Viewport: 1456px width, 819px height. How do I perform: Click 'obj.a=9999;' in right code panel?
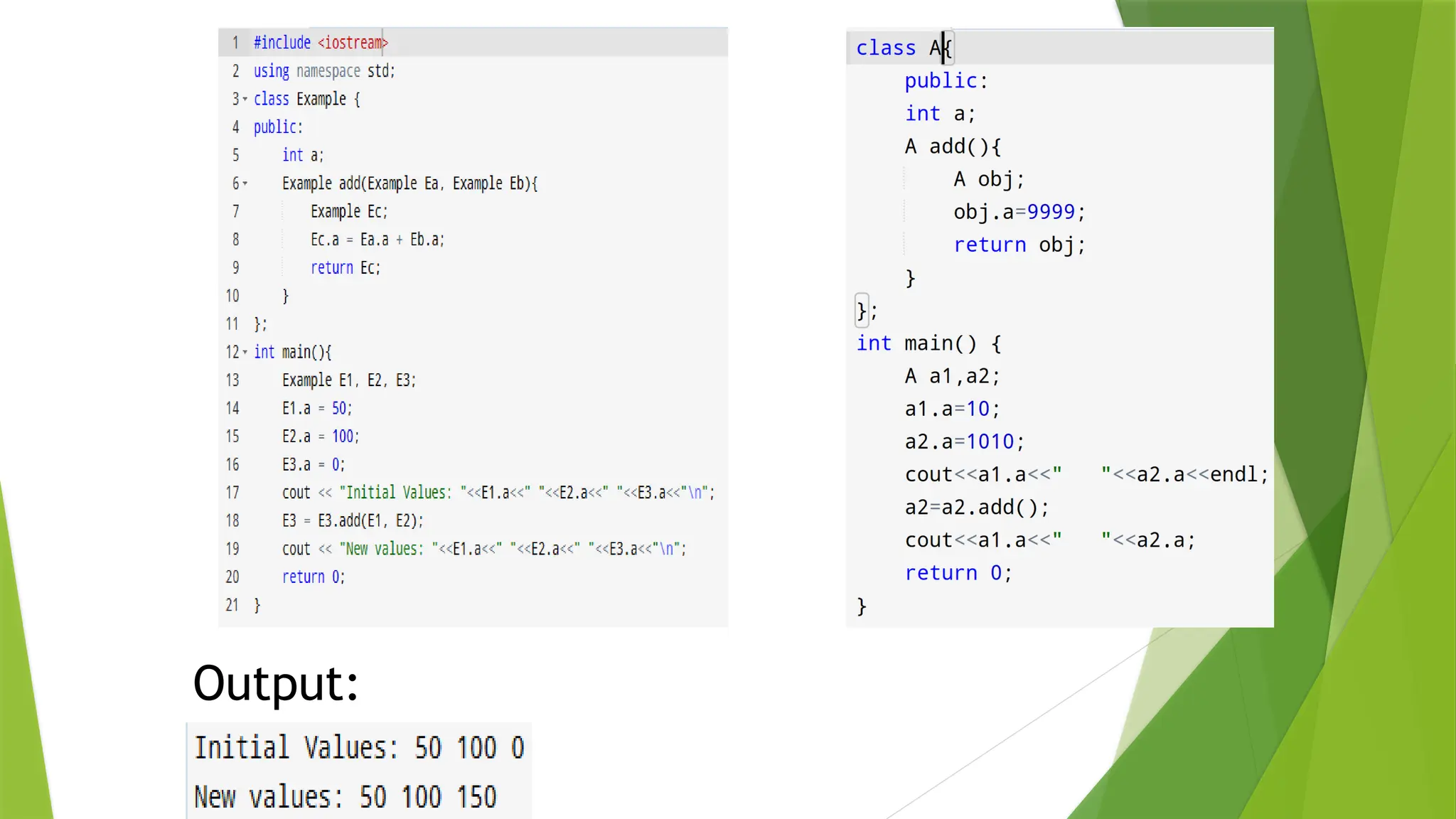[1019, 212]
